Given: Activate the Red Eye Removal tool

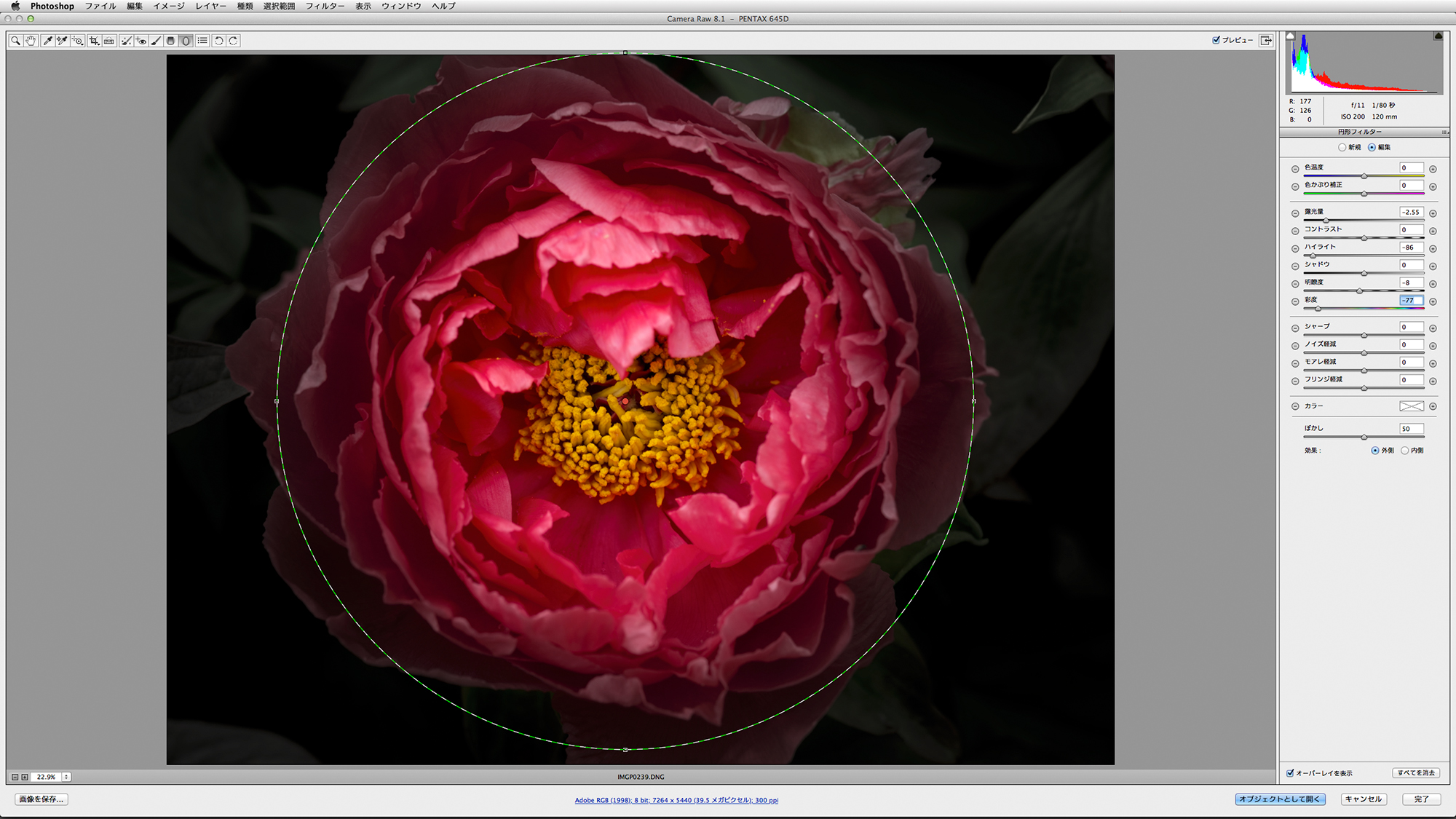Looking at the screenshot, I should click(141, 41).
